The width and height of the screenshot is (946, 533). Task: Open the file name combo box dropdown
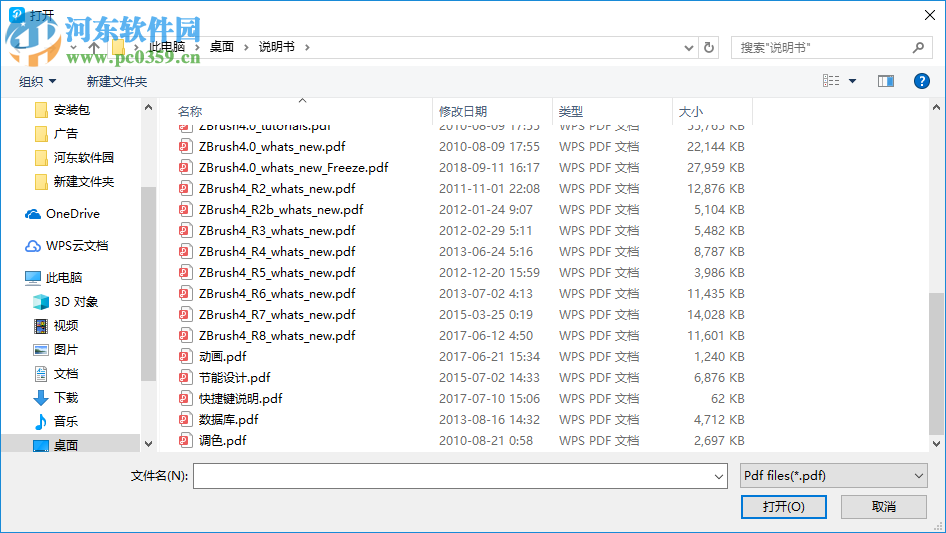(x=719, y=476)
